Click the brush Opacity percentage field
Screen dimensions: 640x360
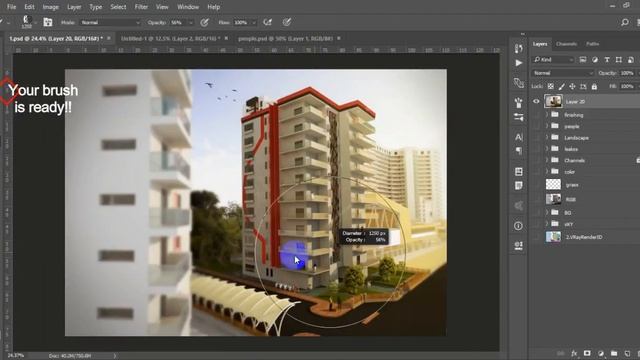[178, 22]
